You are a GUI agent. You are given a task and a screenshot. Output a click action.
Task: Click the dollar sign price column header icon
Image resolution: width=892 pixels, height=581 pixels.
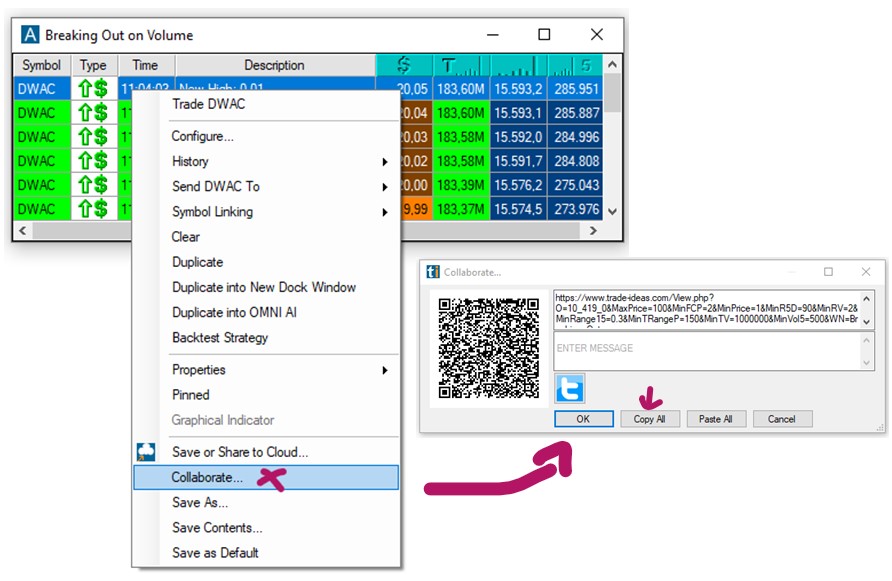click(x=404, y=66)
